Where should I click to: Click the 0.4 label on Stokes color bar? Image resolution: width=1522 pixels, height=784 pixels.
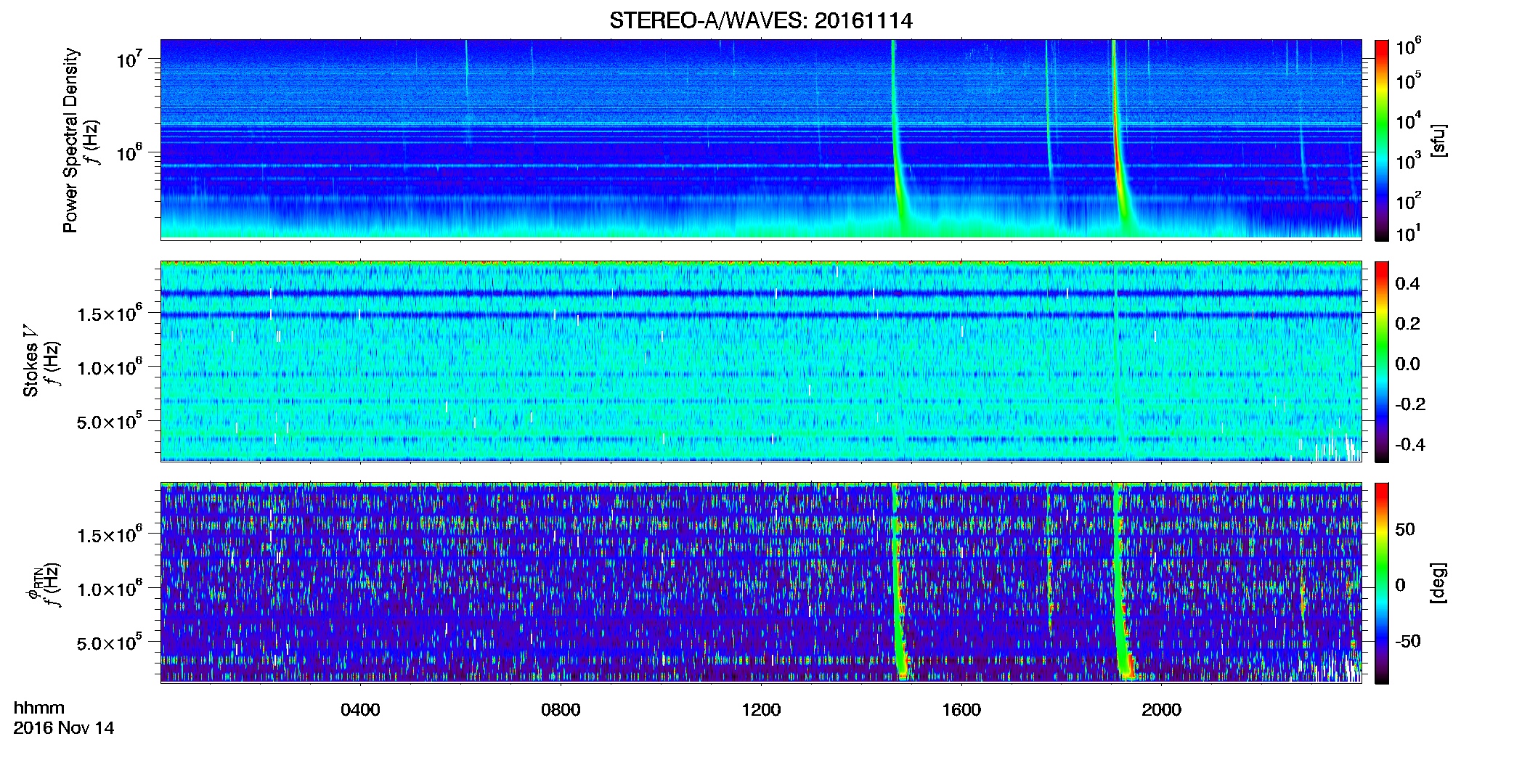point(1407,283)
